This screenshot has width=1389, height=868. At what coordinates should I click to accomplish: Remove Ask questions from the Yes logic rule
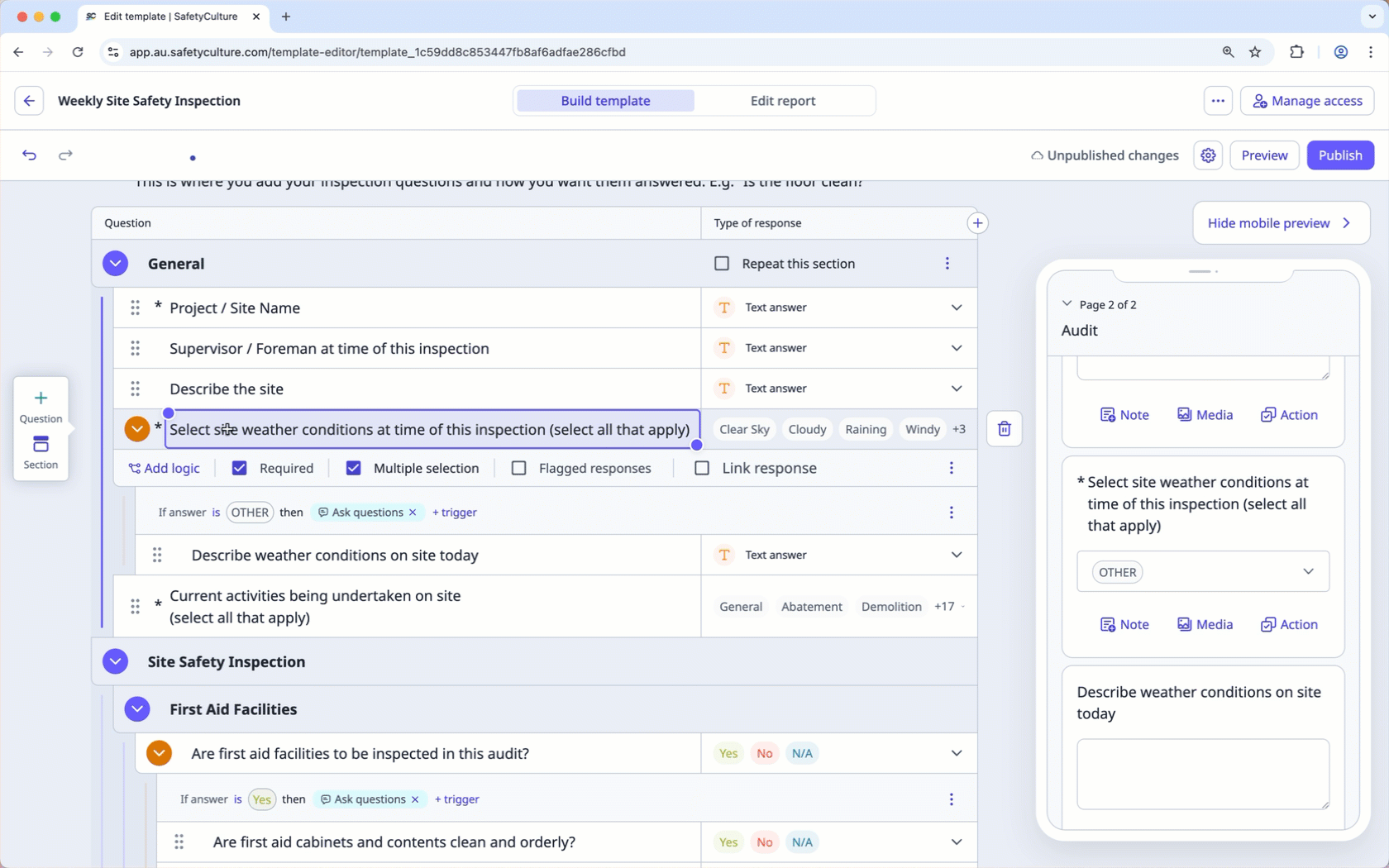click(415, 799)
